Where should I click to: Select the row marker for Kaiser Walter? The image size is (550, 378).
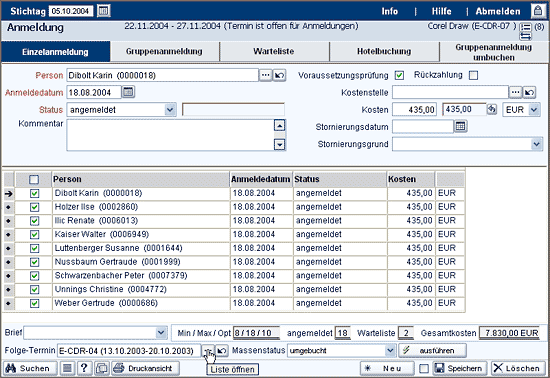click(x=8, y=235)
